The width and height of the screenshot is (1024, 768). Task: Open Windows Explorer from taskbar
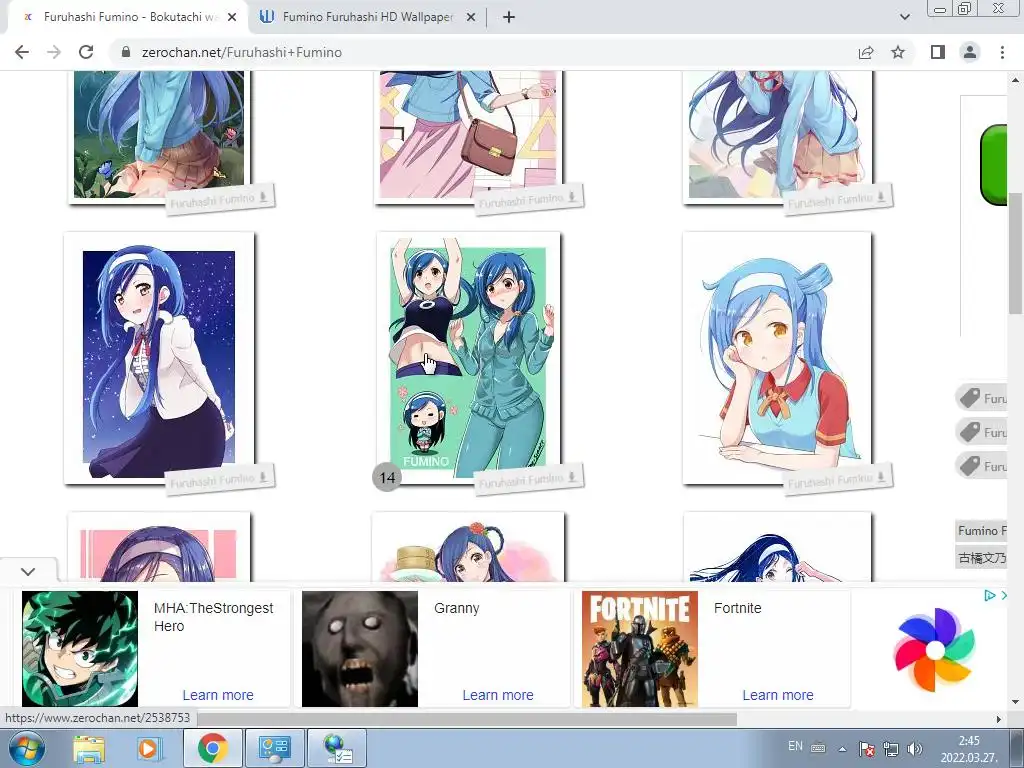[x=89, y=748]
